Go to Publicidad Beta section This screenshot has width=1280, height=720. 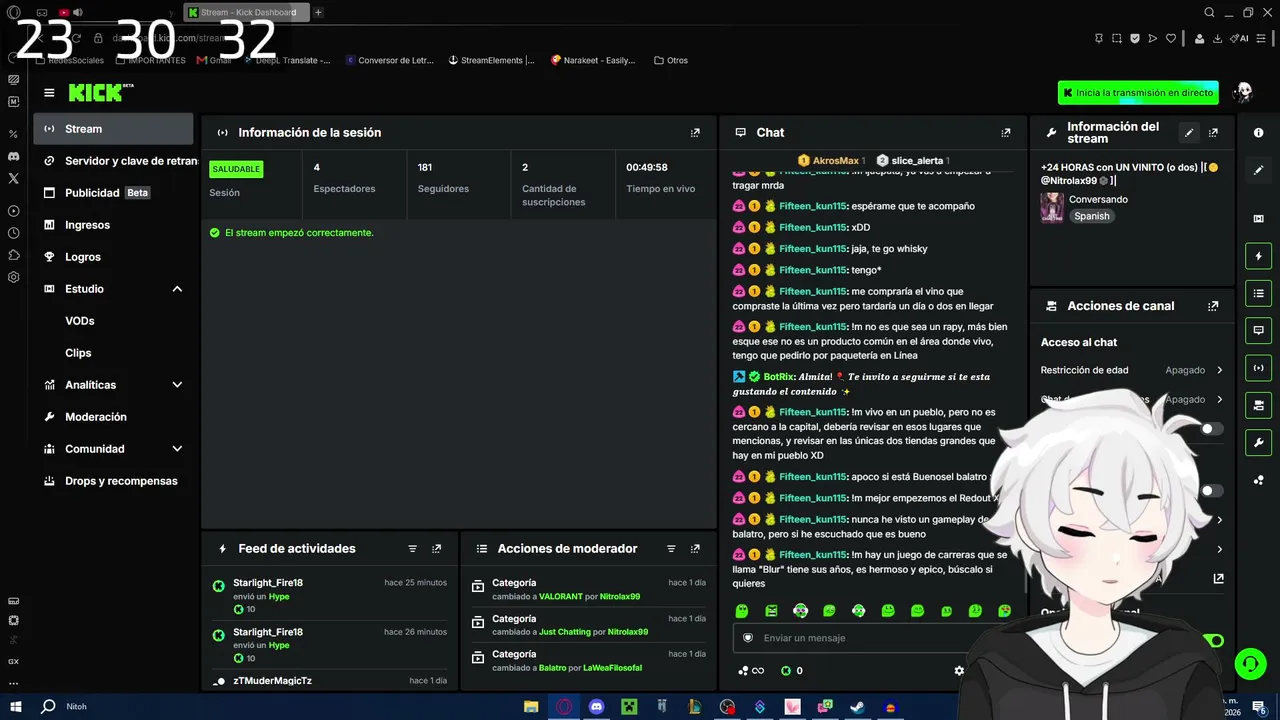(113, 193)
